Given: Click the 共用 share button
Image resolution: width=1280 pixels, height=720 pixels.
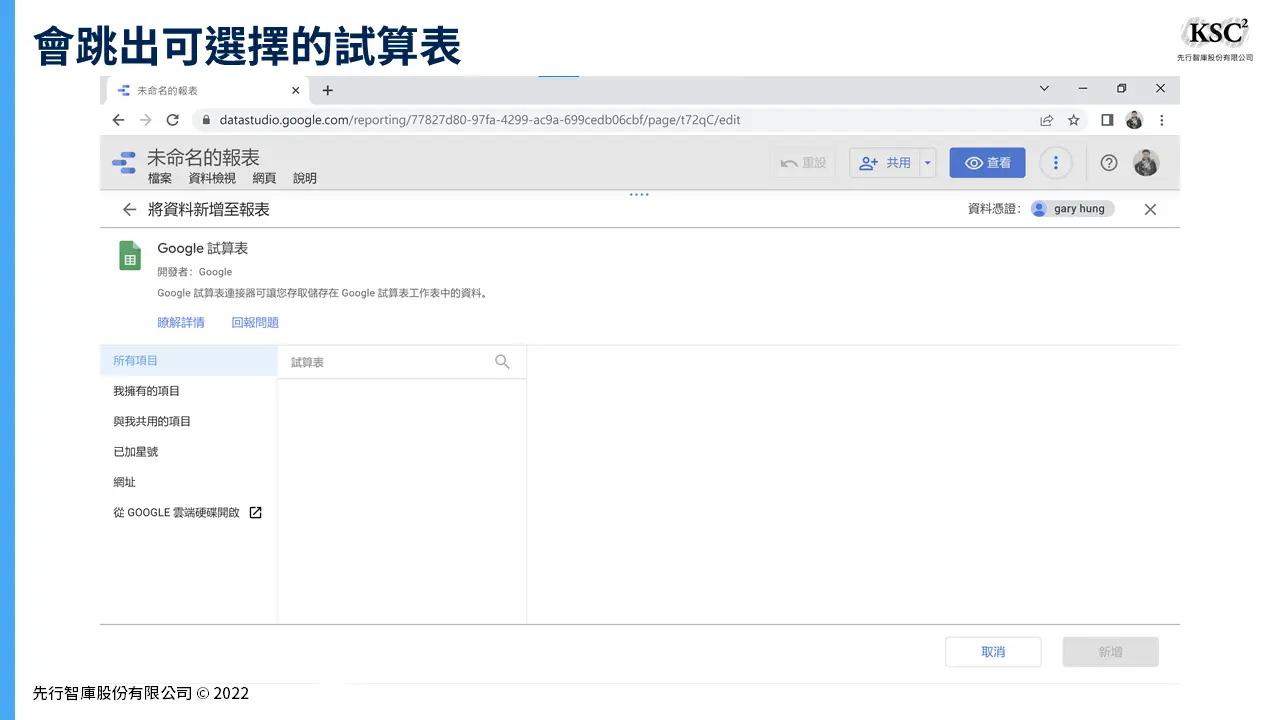Looking at the screenshot, I should [x=884, y=163].
